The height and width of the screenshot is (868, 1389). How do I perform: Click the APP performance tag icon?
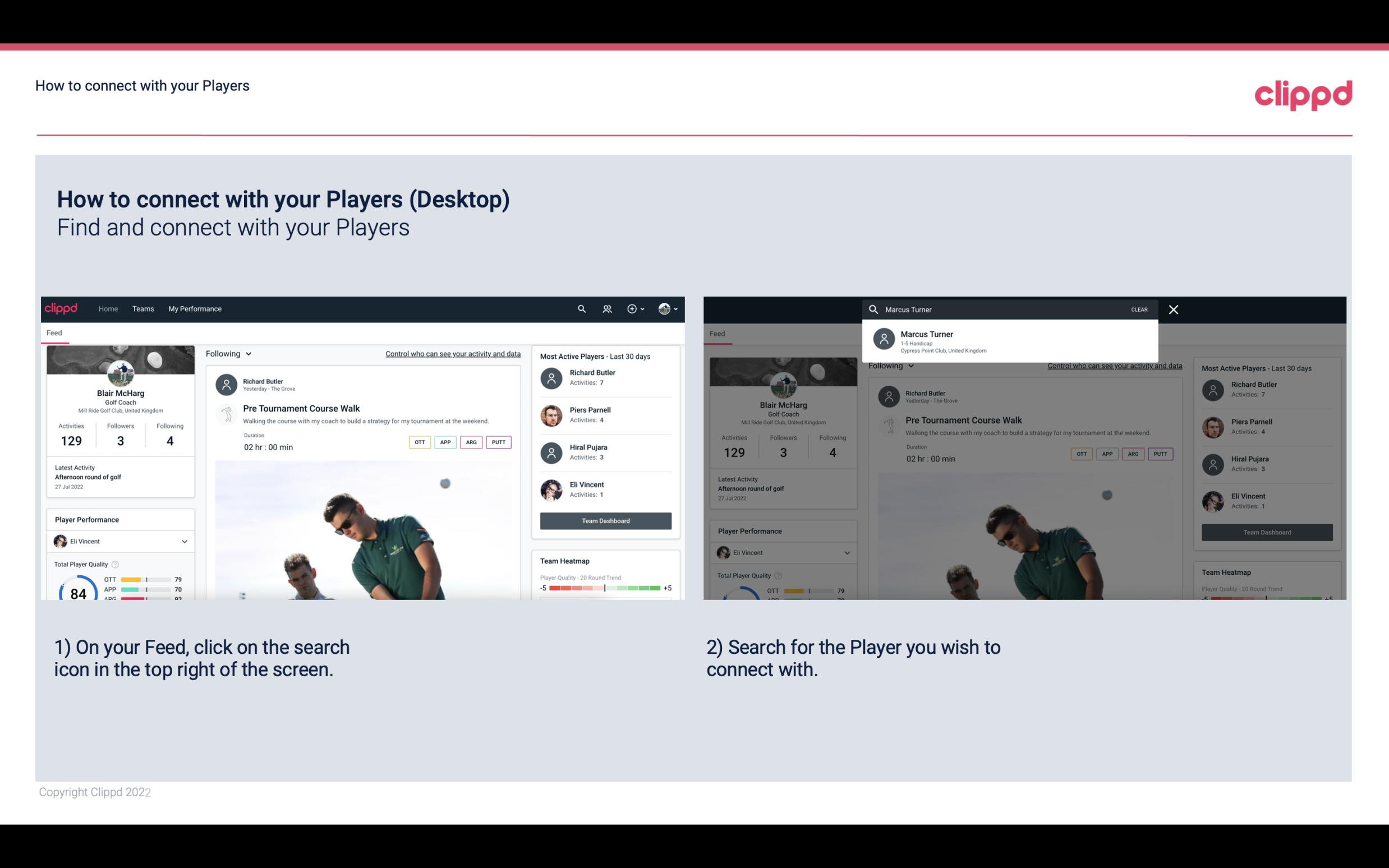click(x=444, y=442)
